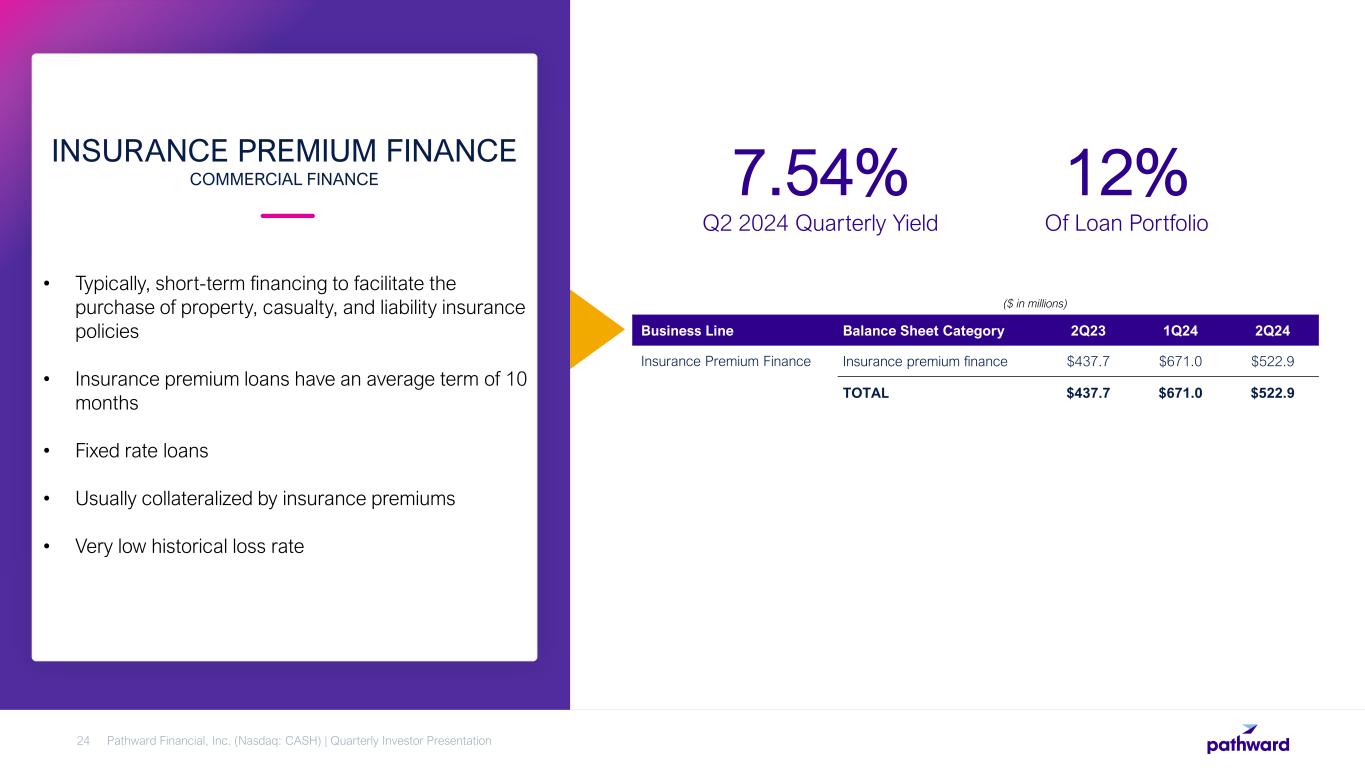1365x768 pixels.
Task: Click the Fixed rate loans bullet
Action: [142, 450]
